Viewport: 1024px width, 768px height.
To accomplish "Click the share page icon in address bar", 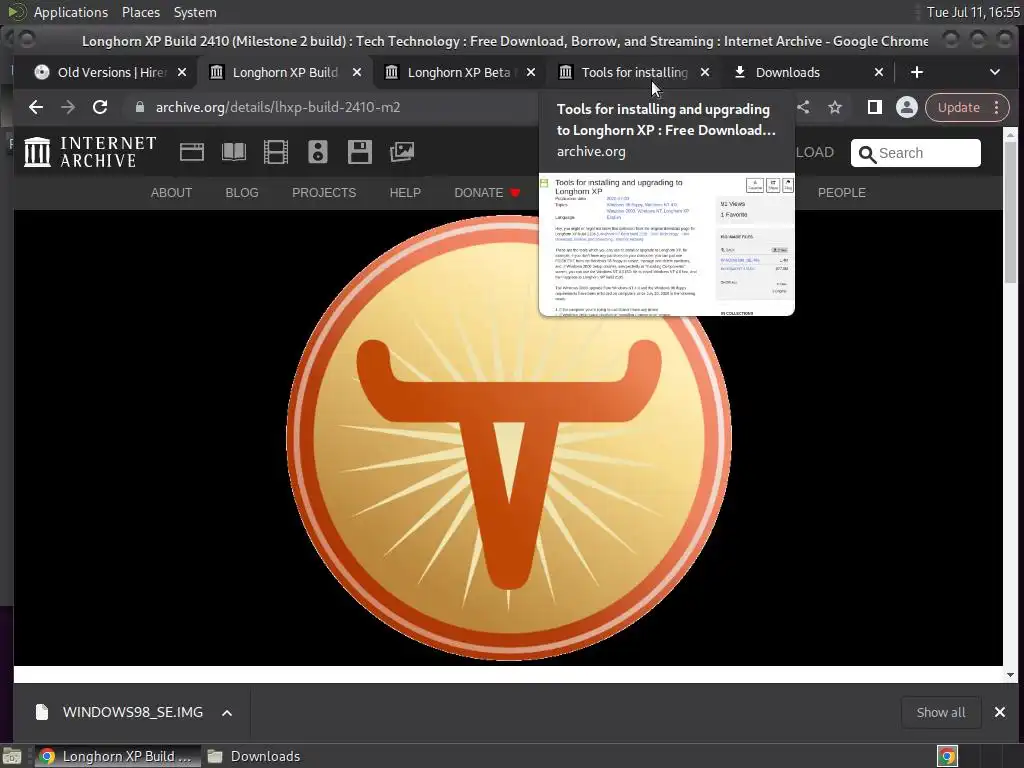I will coord(803,107).
